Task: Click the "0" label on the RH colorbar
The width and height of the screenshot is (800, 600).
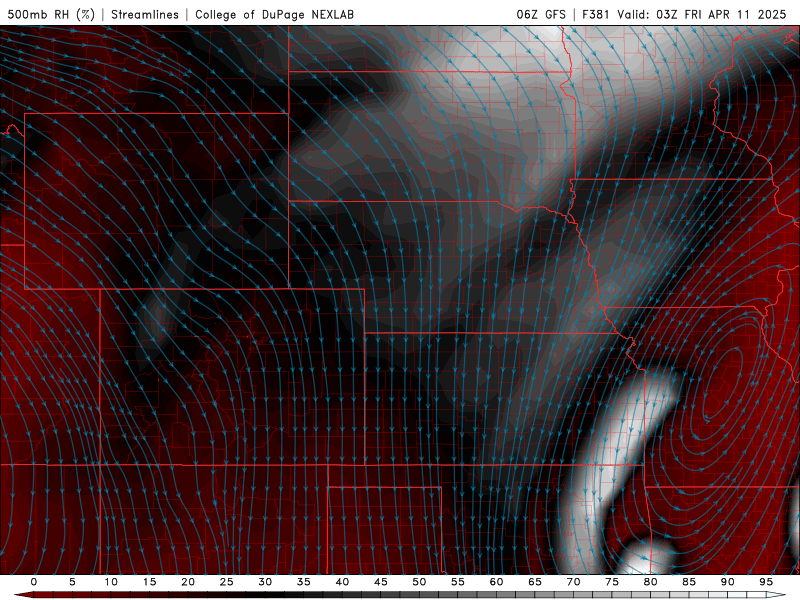Action: 34,582
